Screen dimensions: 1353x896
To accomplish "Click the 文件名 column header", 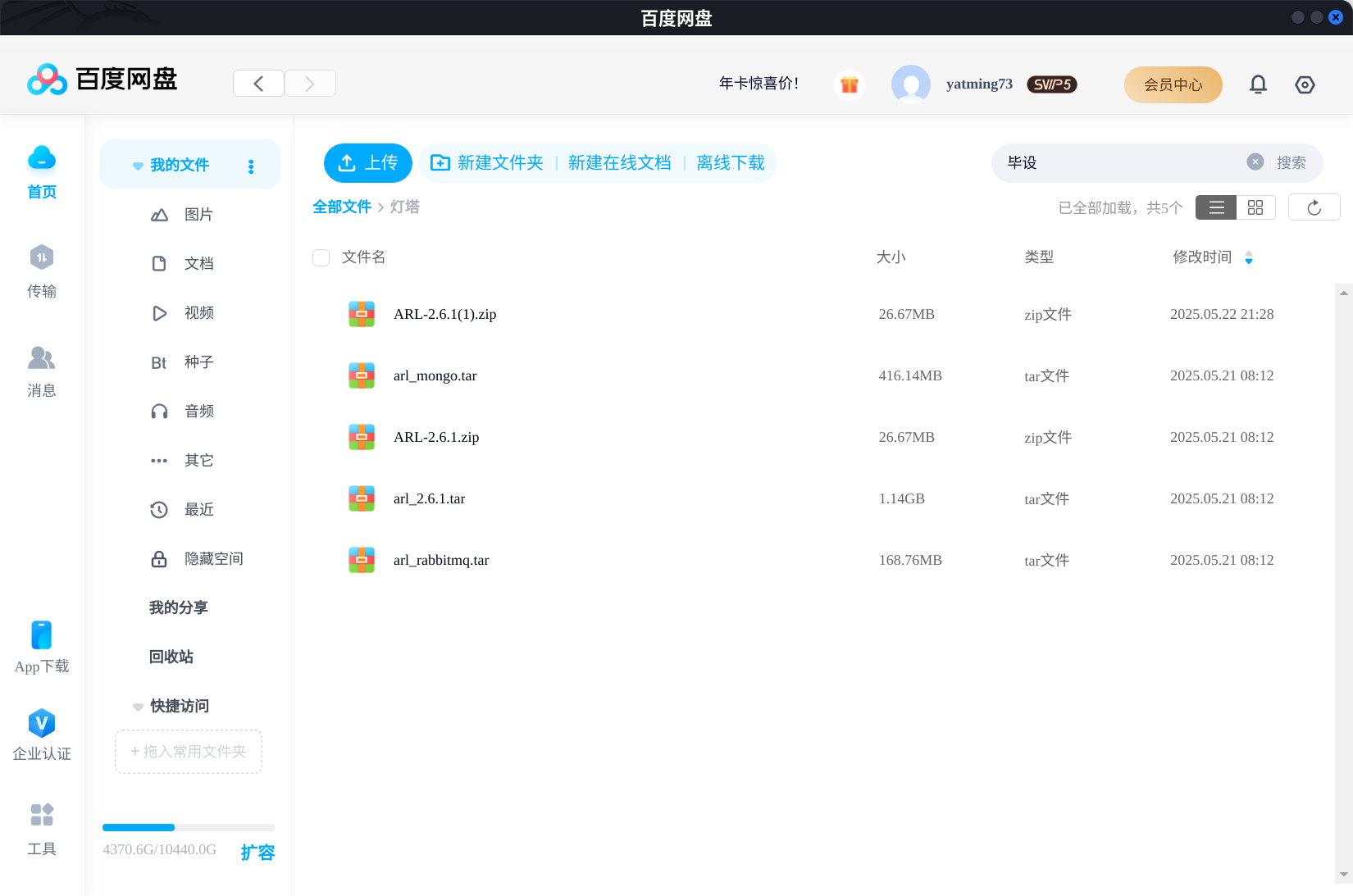I will [x=363, y=257].
